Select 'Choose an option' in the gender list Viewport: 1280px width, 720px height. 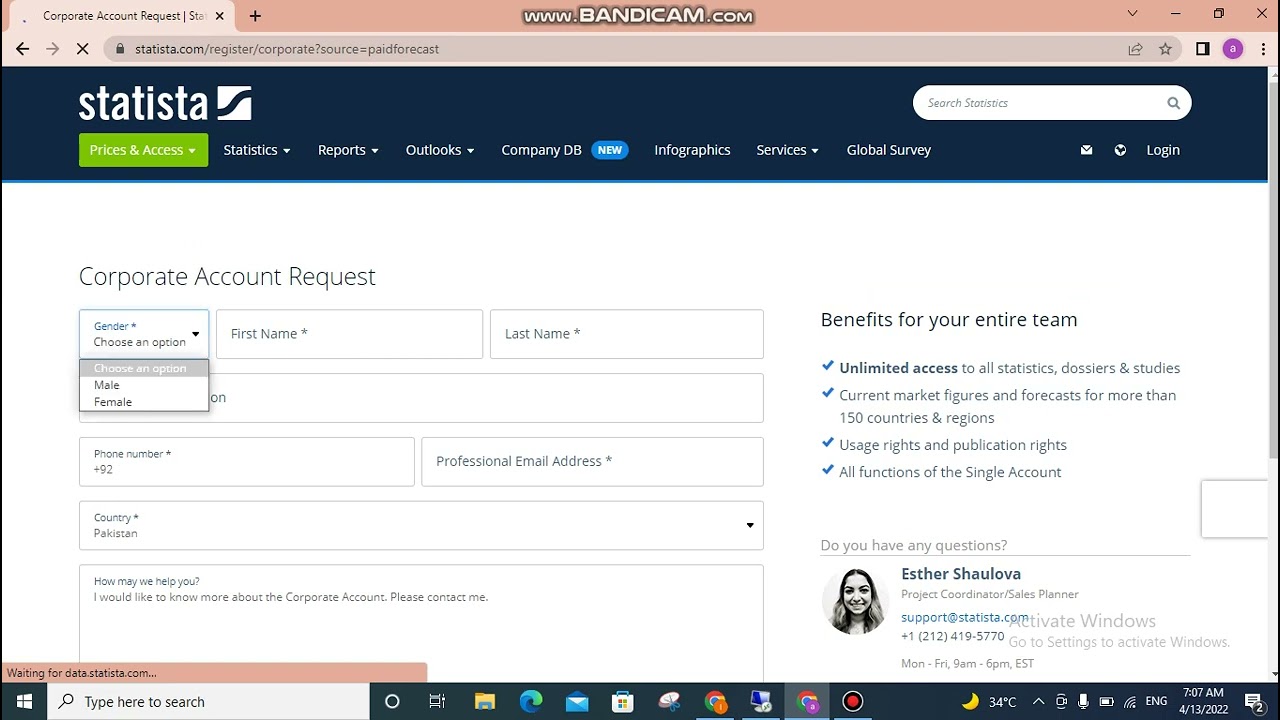point(144,368)
